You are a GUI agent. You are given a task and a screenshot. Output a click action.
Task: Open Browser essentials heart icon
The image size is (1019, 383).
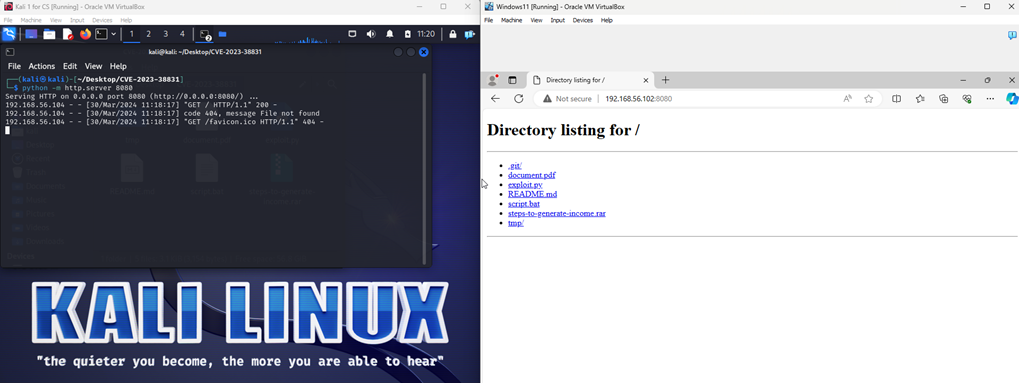967,99
